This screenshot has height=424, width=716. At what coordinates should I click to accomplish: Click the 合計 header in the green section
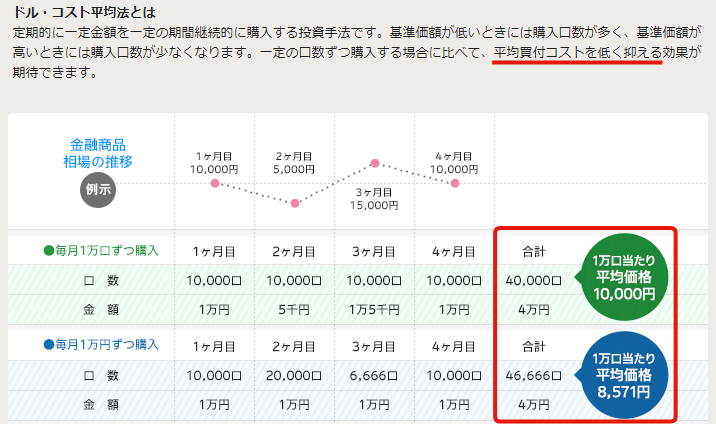(533, 251)
